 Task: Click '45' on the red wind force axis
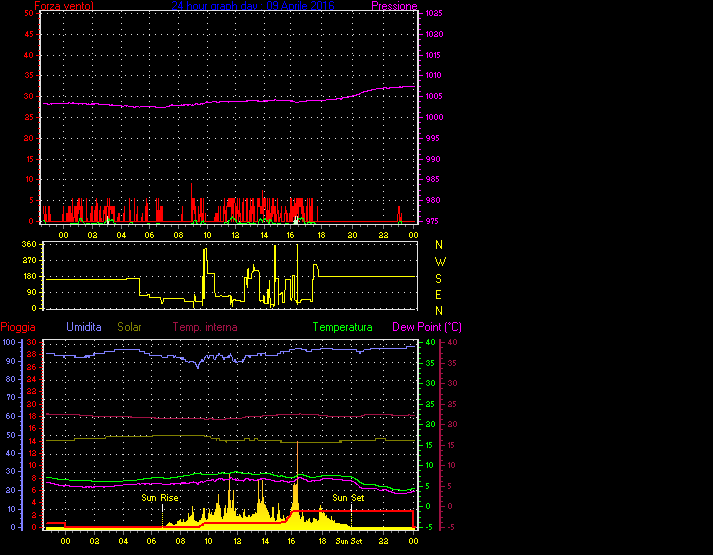tap(29, 34)
